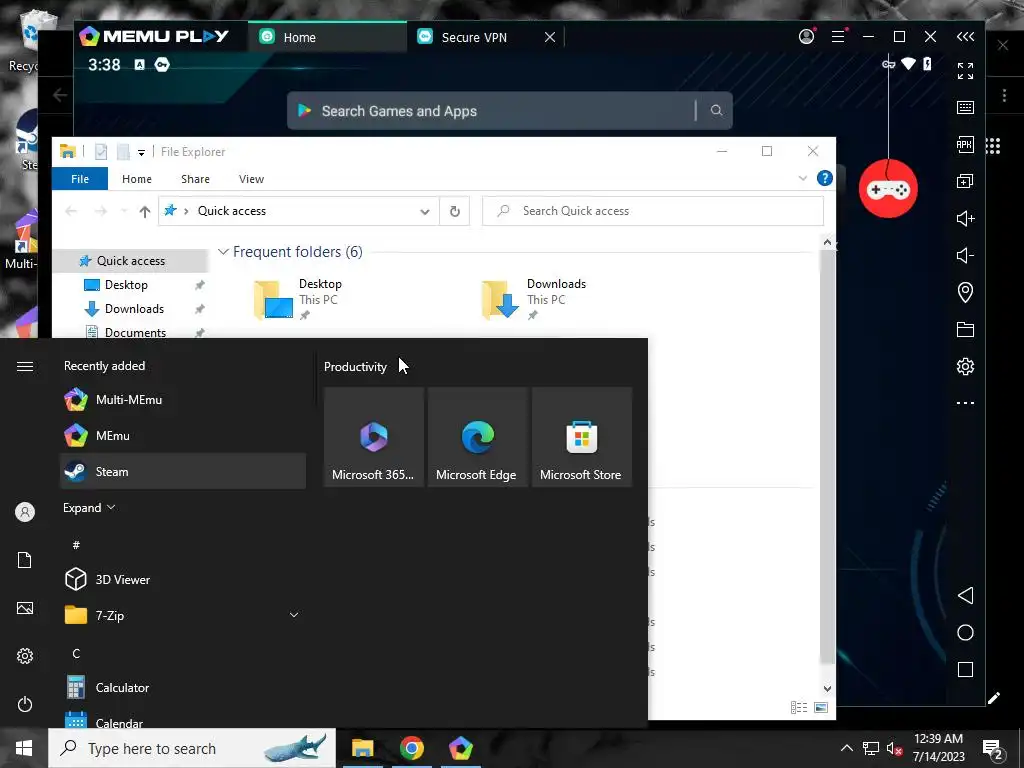Collapse the Frequent folders section
Image resolution: width=1024 pixels, height=768 pixels.
pyautogui.click(x=223, y=251)
